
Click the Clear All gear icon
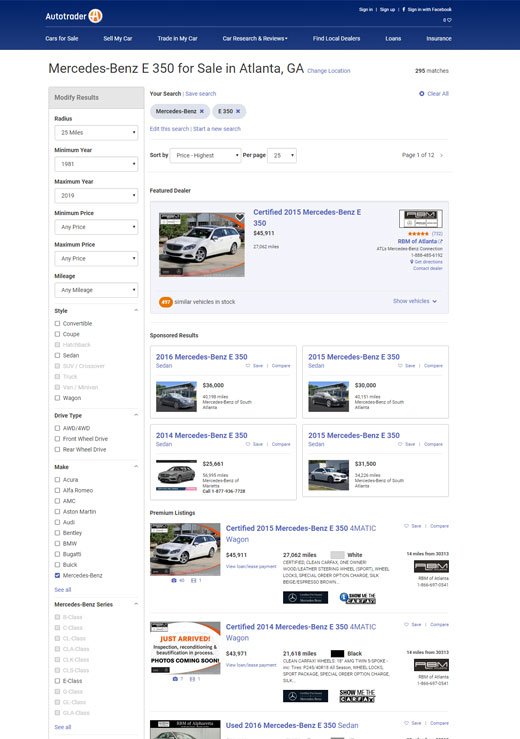tap(421, 94)
